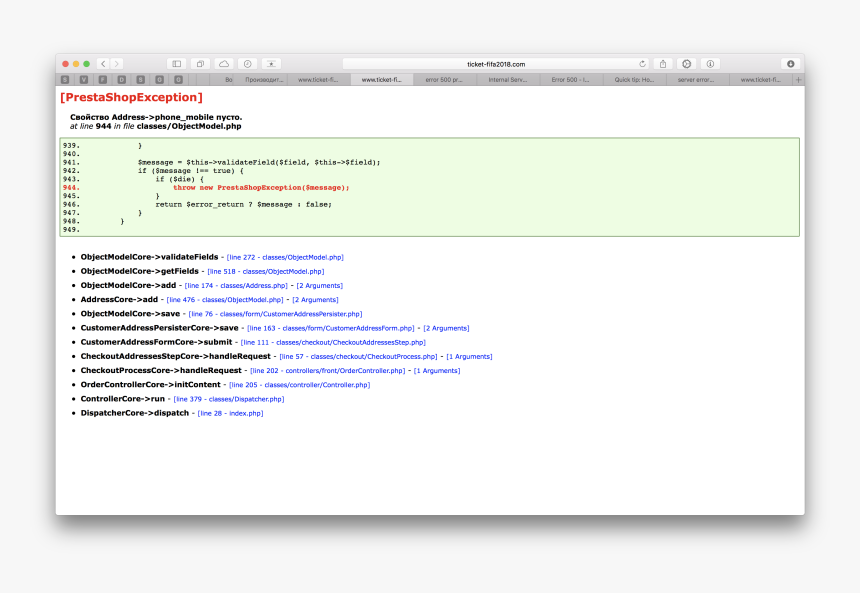This screenshot has height=593, width=860.
Task: Open link 'line 205 - classes/controller/Controller.php'
Action: tap(299, 386)
